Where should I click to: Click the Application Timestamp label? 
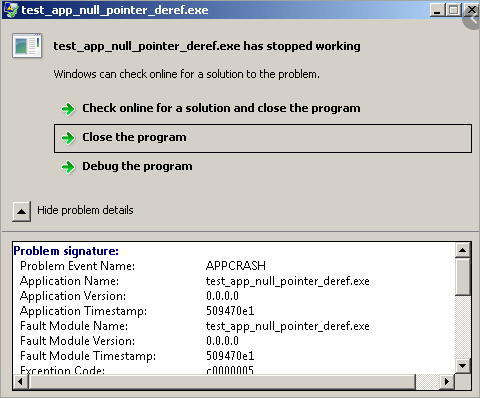pos(83,311)
